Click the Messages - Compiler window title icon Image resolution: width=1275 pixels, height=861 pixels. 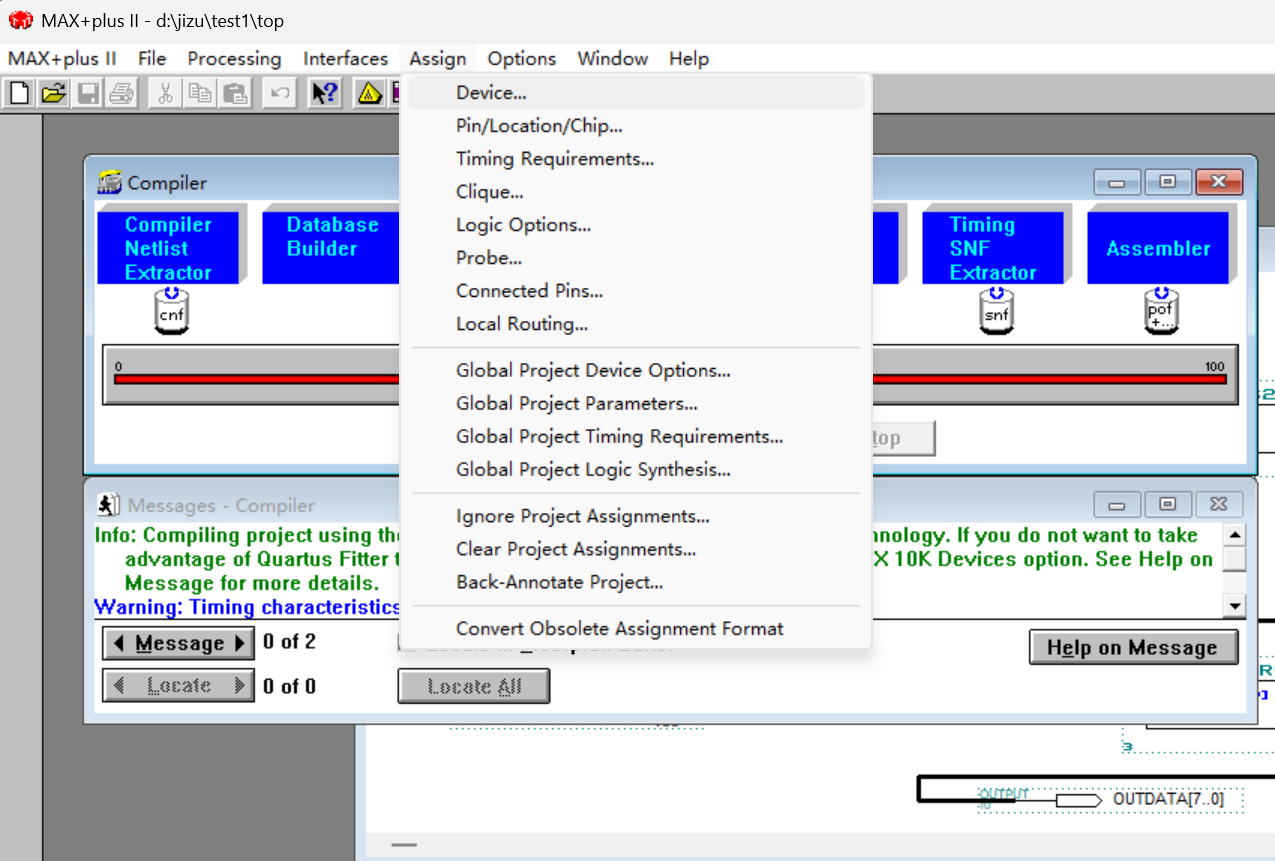[x=109, y=505]
